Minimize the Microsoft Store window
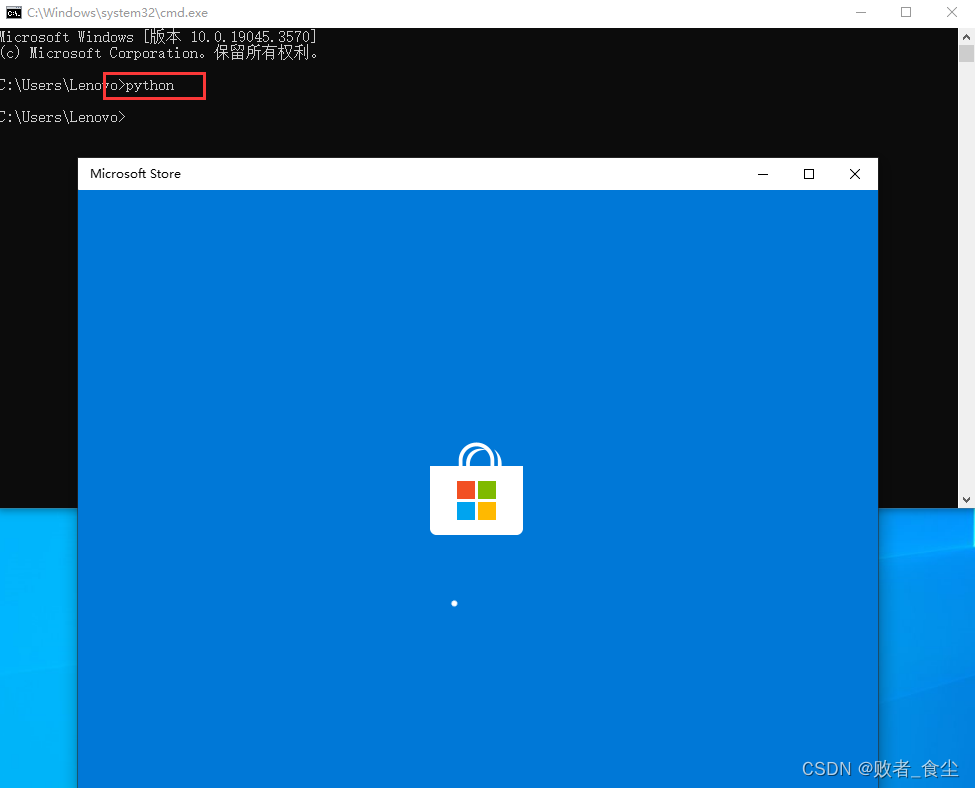The height and width of the screenshot is (788, 975). (x=763, y=174)
